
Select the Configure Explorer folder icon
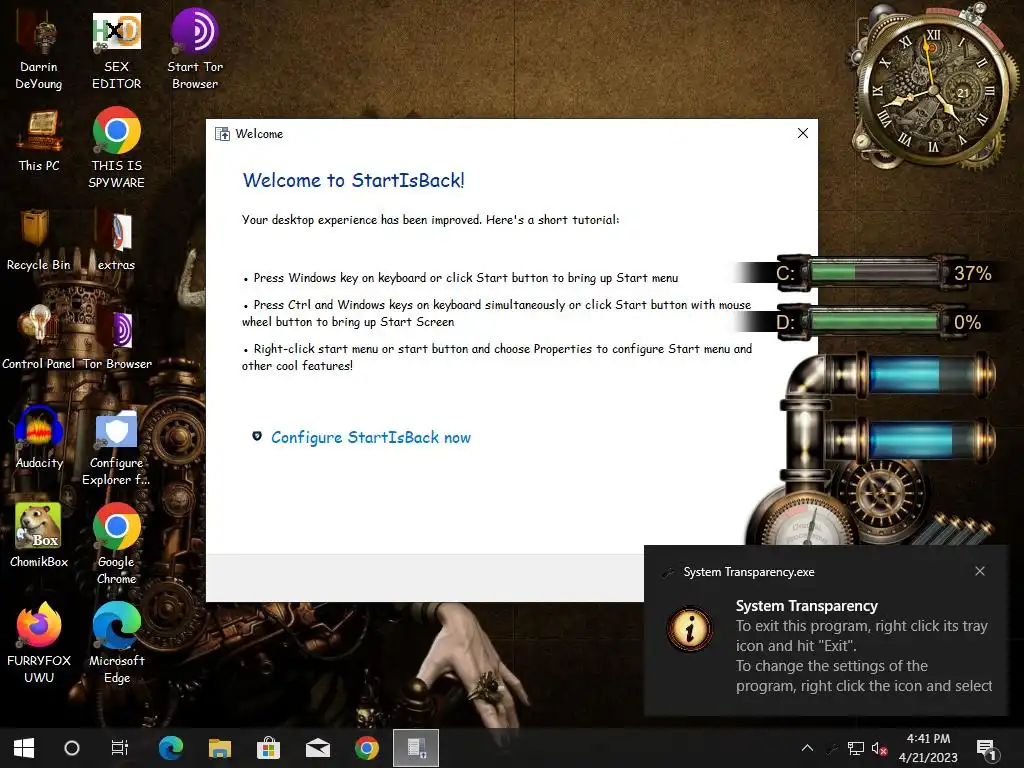(116, 449)
